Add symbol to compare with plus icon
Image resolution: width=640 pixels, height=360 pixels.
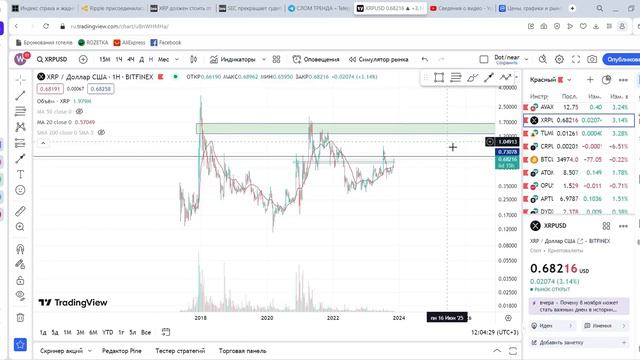(x=83, y=60)
